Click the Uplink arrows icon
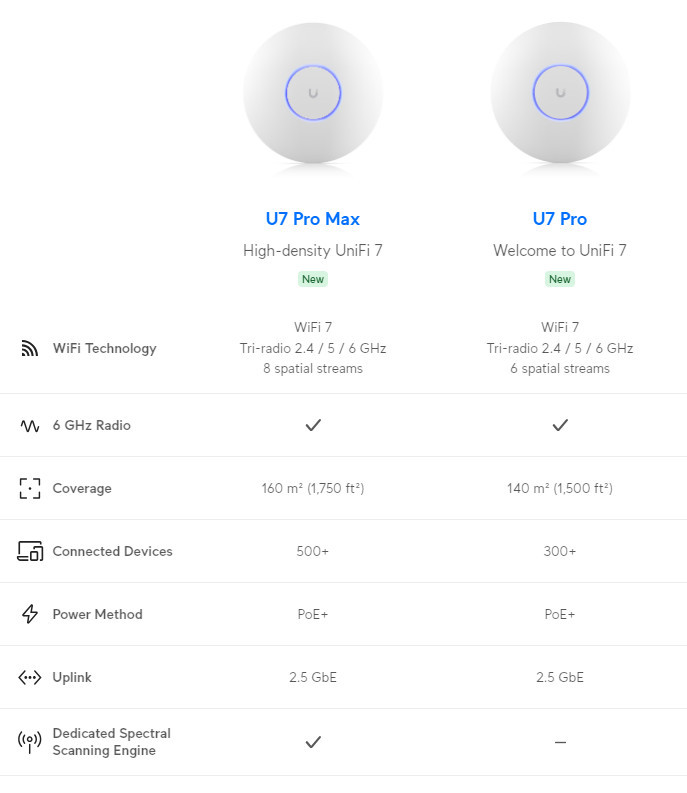The image size is (687, 793). (x=29, y=678)
